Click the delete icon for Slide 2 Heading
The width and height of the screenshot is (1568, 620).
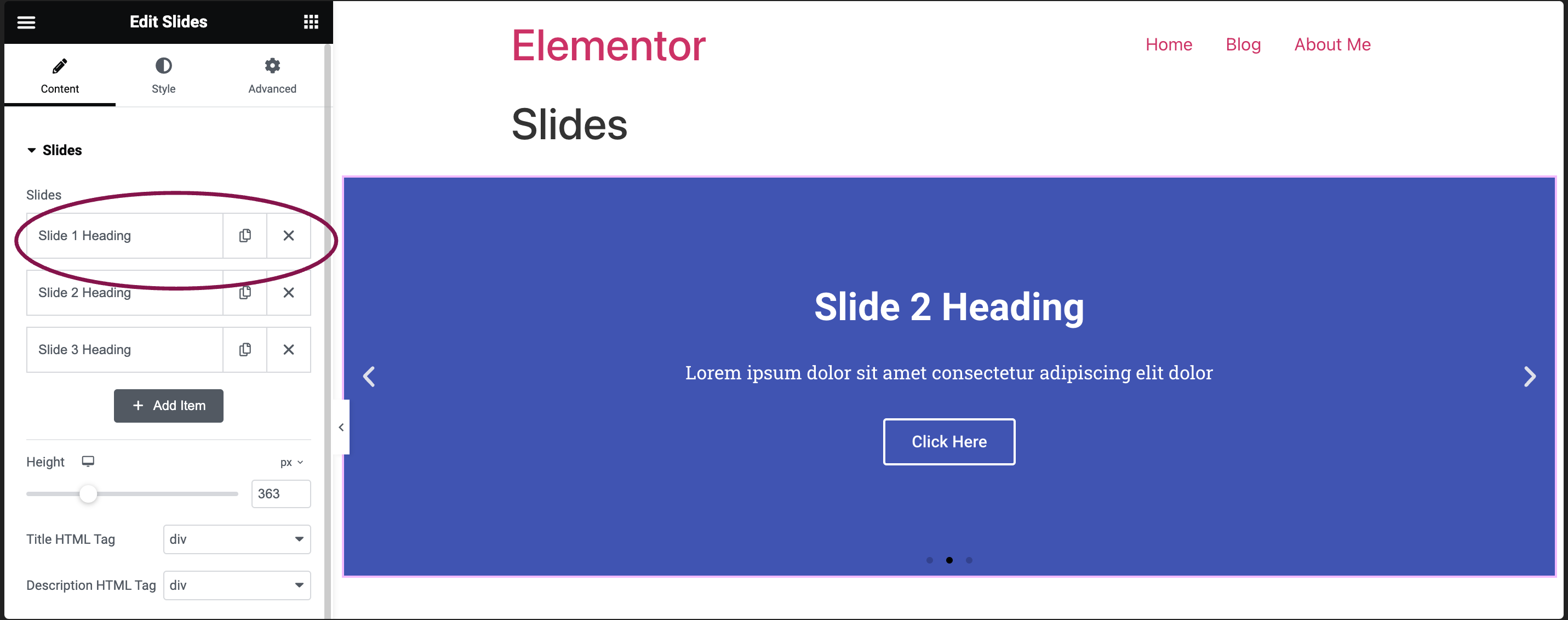click(x=289, y=292)
